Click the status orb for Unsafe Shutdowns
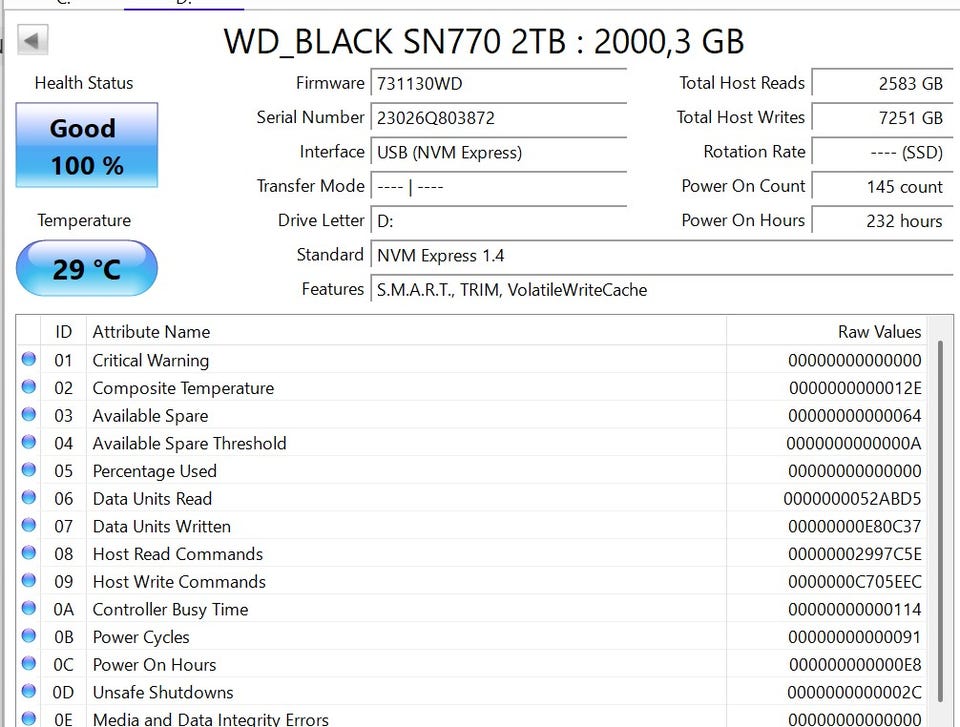Image resolution: width=960 pixels, height=727 pixels. pyautogui.click(x=29, y=691)
